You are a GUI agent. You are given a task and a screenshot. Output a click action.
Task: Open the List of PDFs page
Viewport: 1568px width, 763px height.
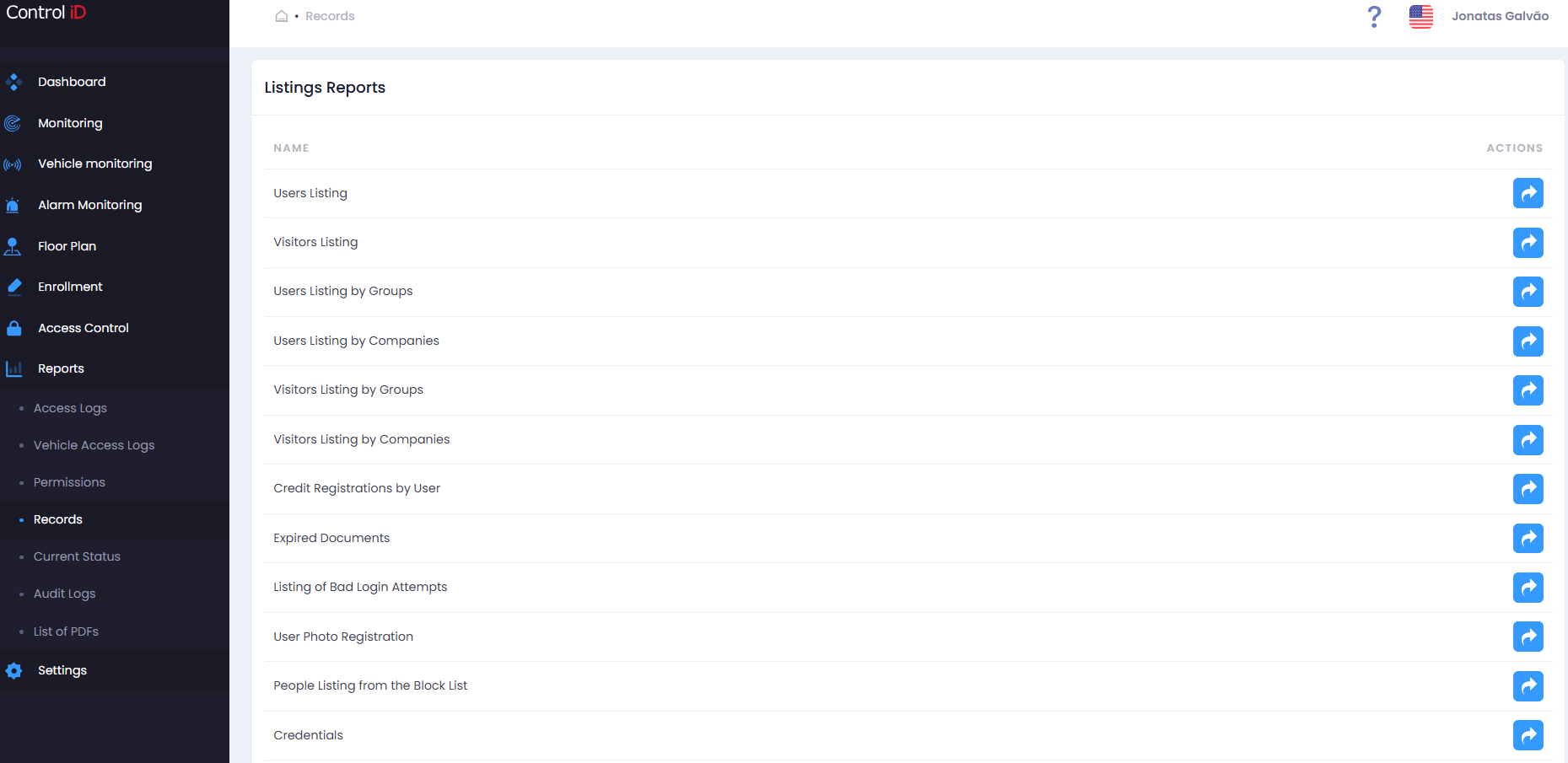tap(66, 631)
